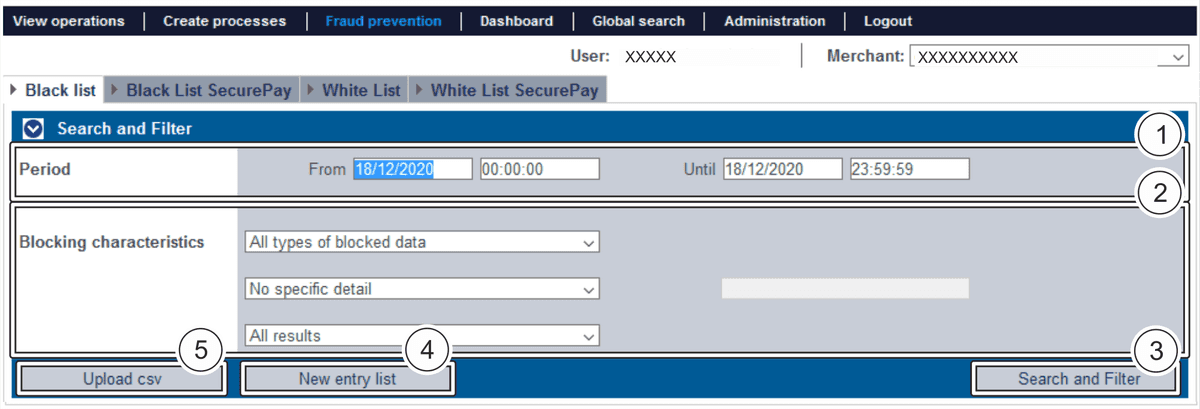Expand the 'All types of blocked data' dropdown
This screenshot has width=1200, height=409.
pos(421,242)
